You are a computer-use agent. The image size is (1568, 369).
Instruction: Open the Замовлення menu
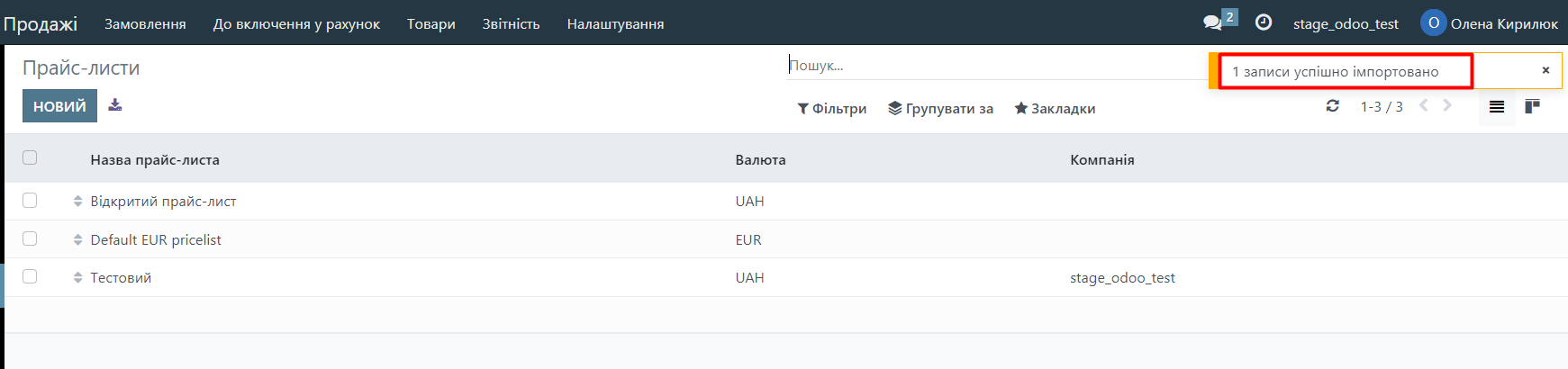pos(145,24)
